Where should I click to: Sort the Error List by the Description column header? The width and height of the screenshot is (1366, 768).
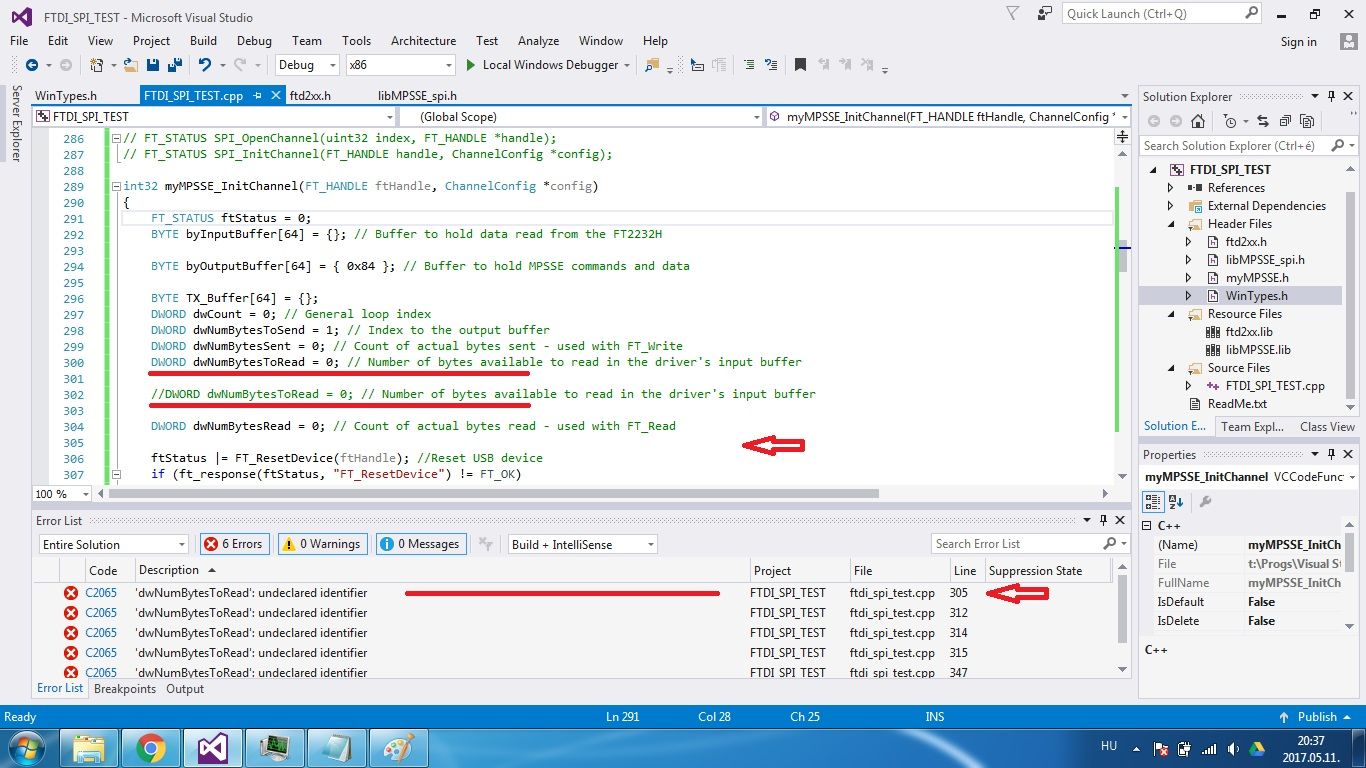coord(443,570)
